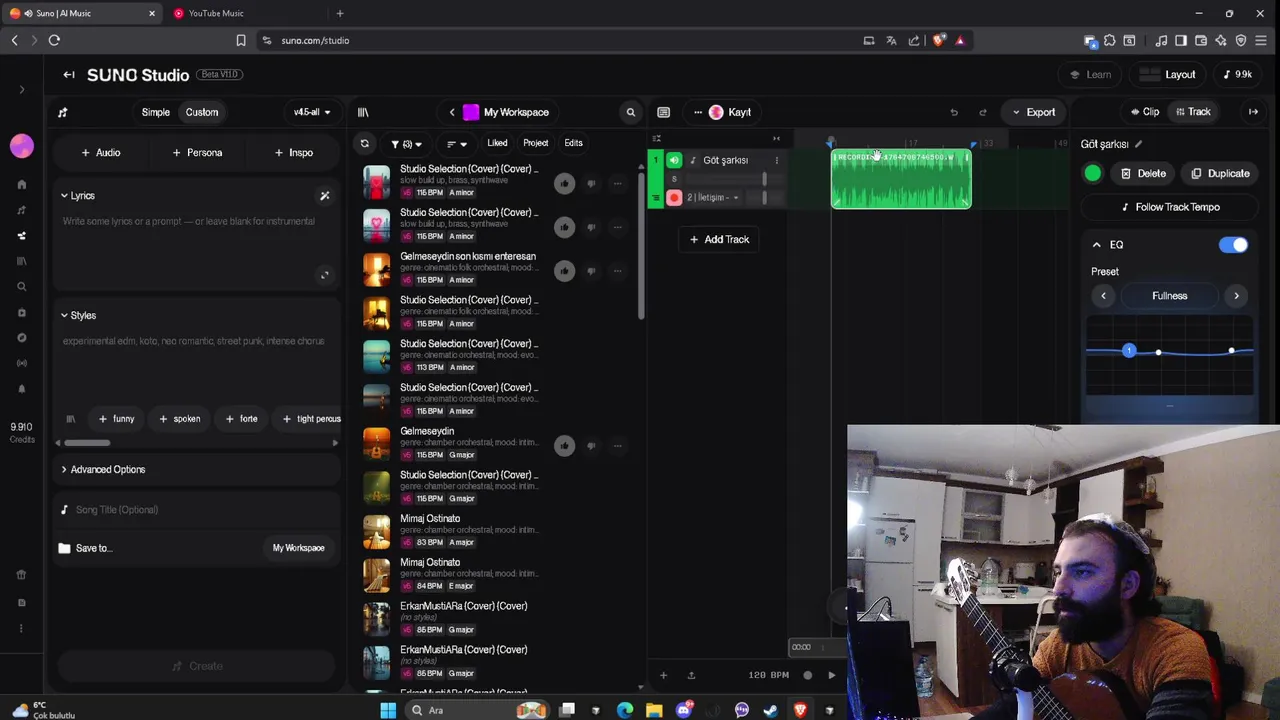The height and width of the screenshot is (720, 1280).
Task: Arm recording on Göt şarkısı track
Action: 674,198
